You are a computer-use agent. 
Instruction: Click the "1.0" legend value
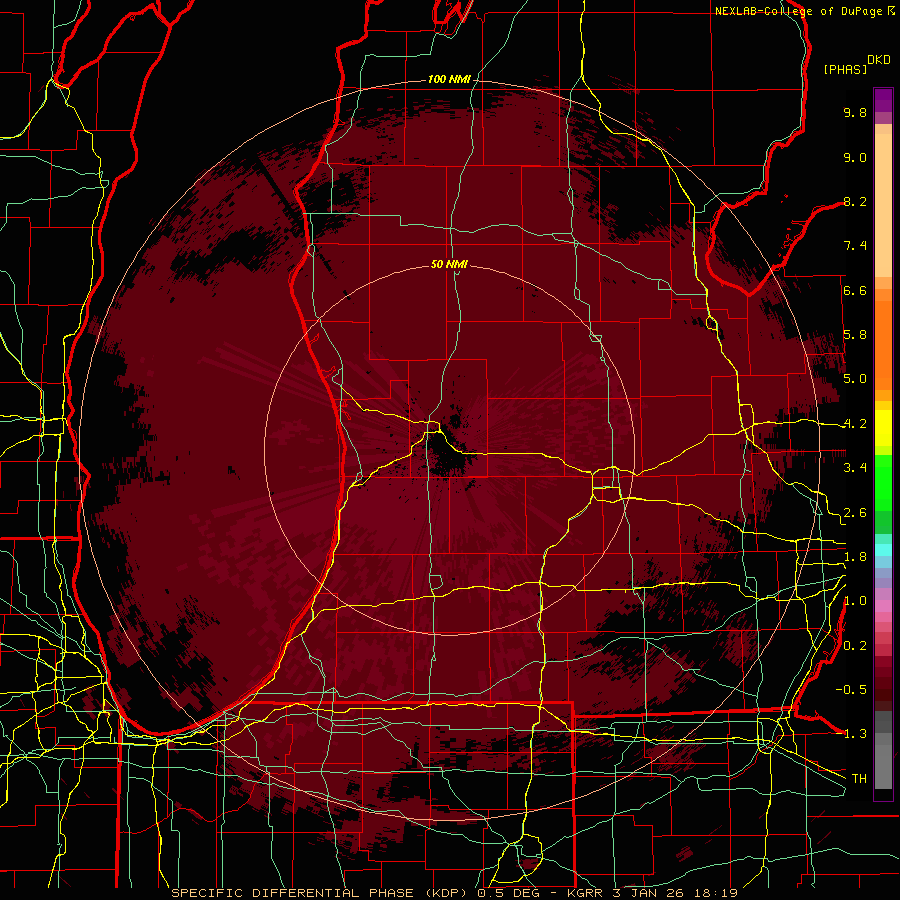pyautogui.click(x=855, y=601)
